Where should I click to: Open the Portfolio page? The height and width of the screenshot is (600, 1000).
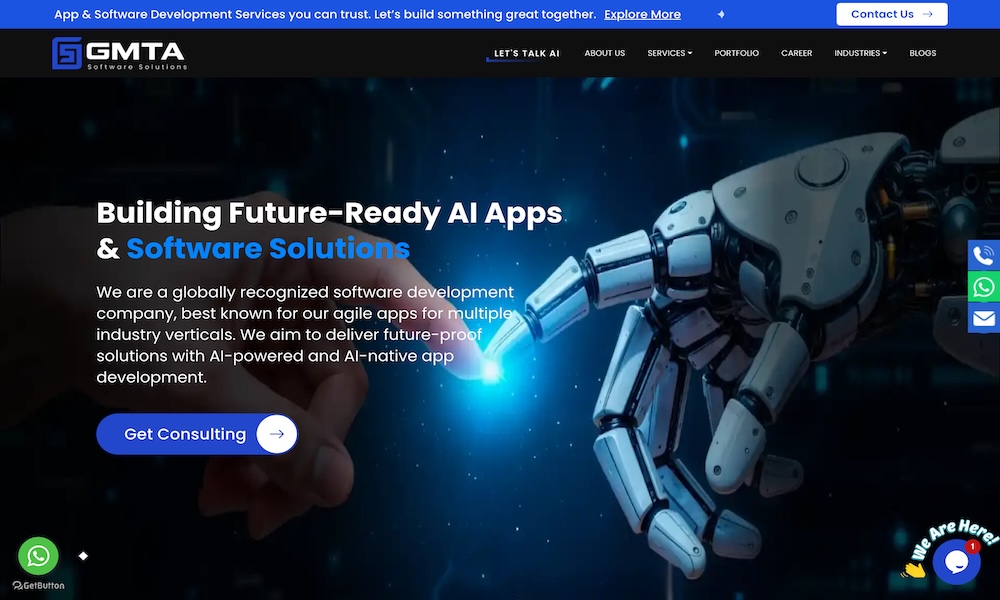[737, 53]
